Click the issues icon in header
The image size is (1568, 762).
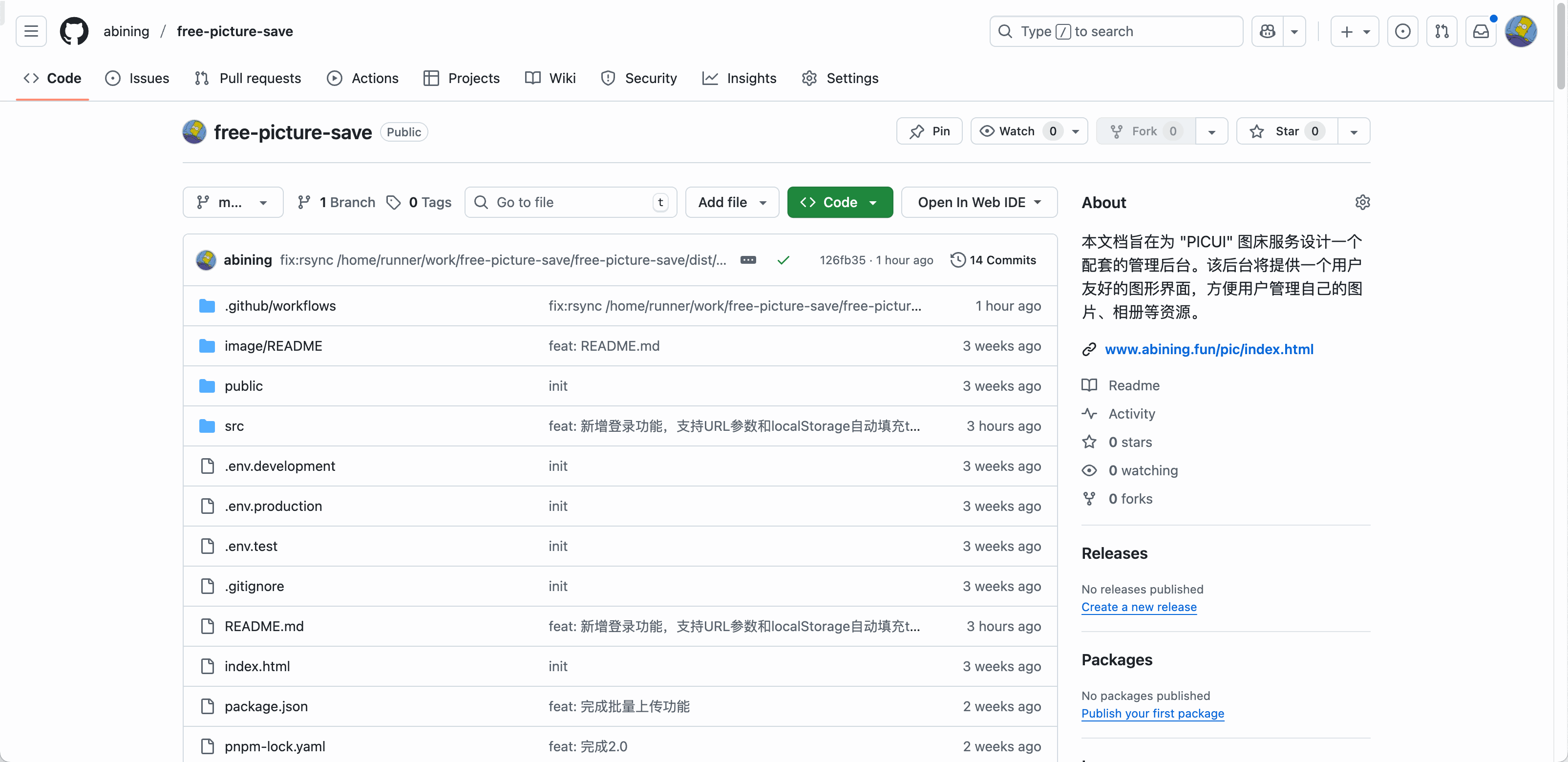[1402, 31]
